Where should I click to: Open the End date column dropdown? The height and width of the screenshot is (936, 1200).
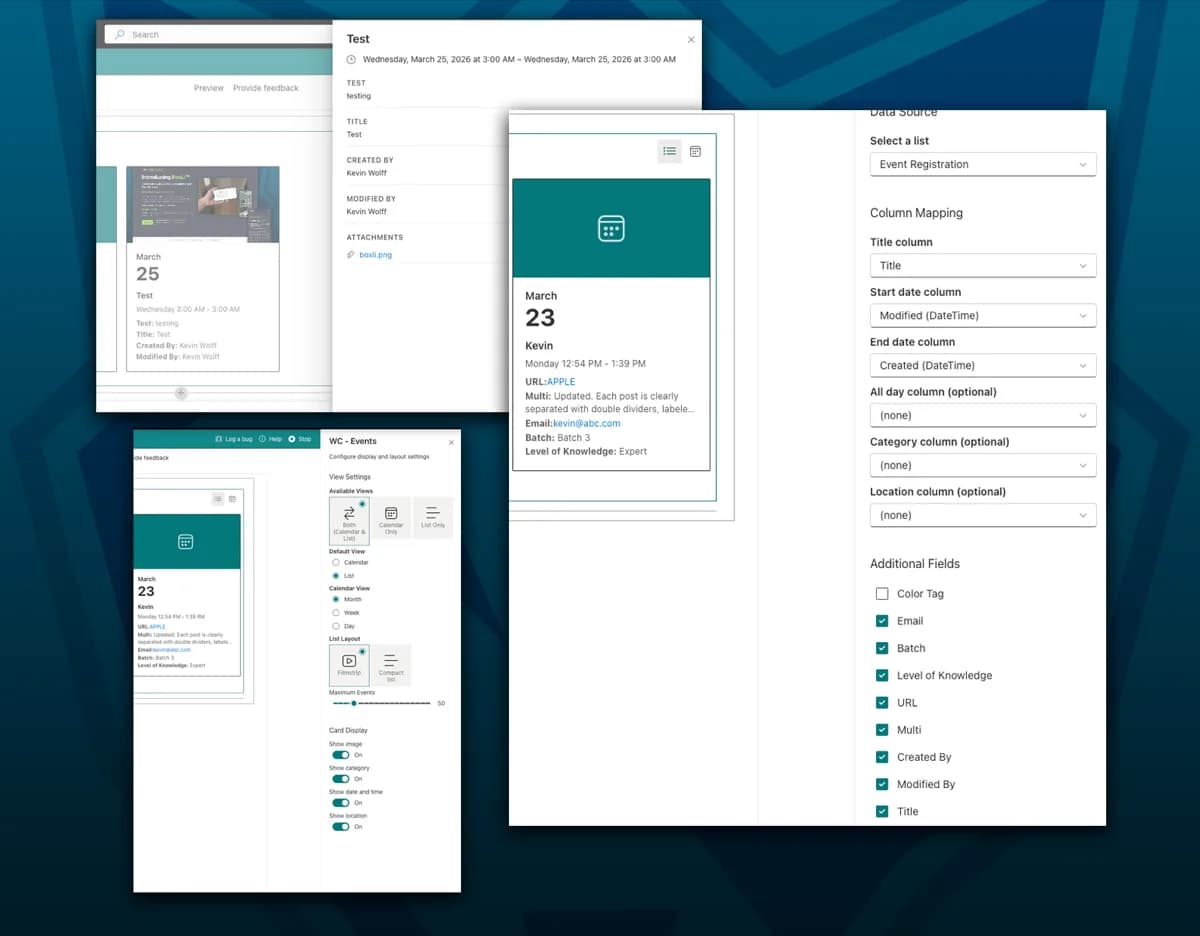[x=983, y=366]
